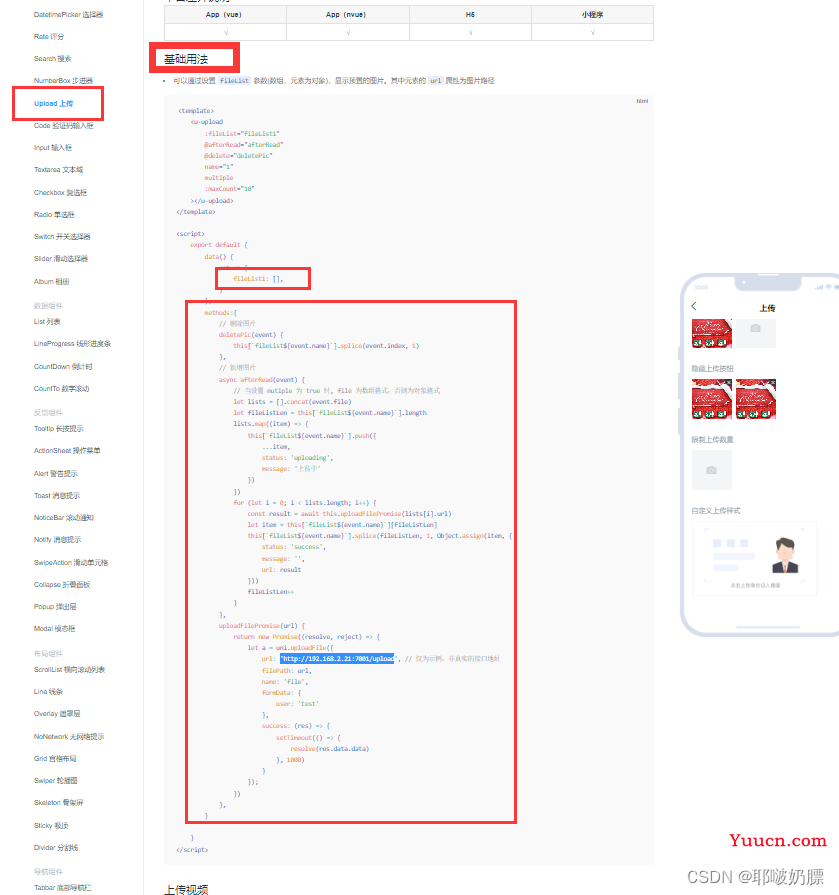Open List 列表 docs
Image resolution: width=839 pixels, height=895 pixels.
pyautogui.click(x=47, y=322)
